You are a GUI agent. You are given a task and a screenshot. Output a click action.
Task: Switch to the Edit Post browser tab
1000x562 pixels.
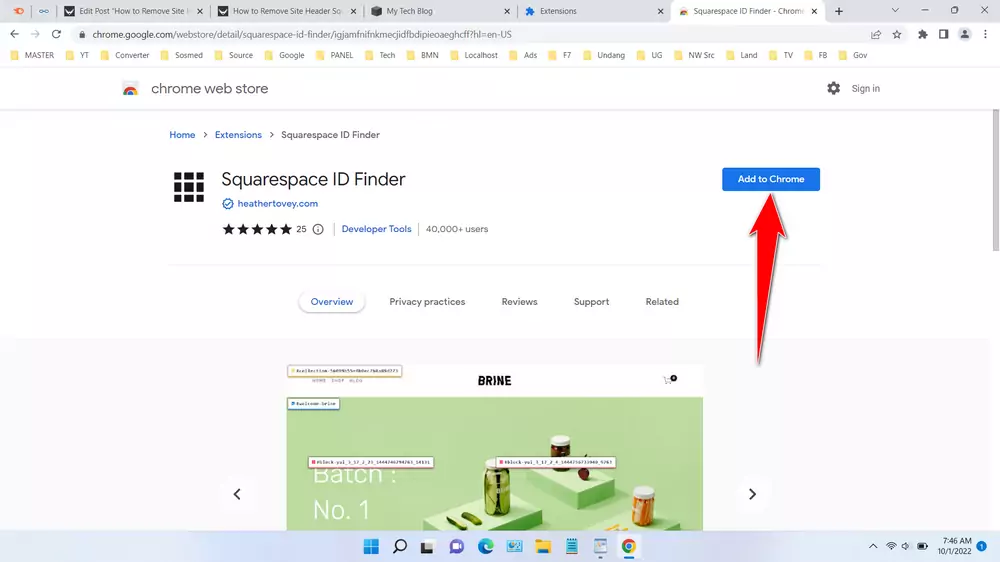(x=133, y=11)
